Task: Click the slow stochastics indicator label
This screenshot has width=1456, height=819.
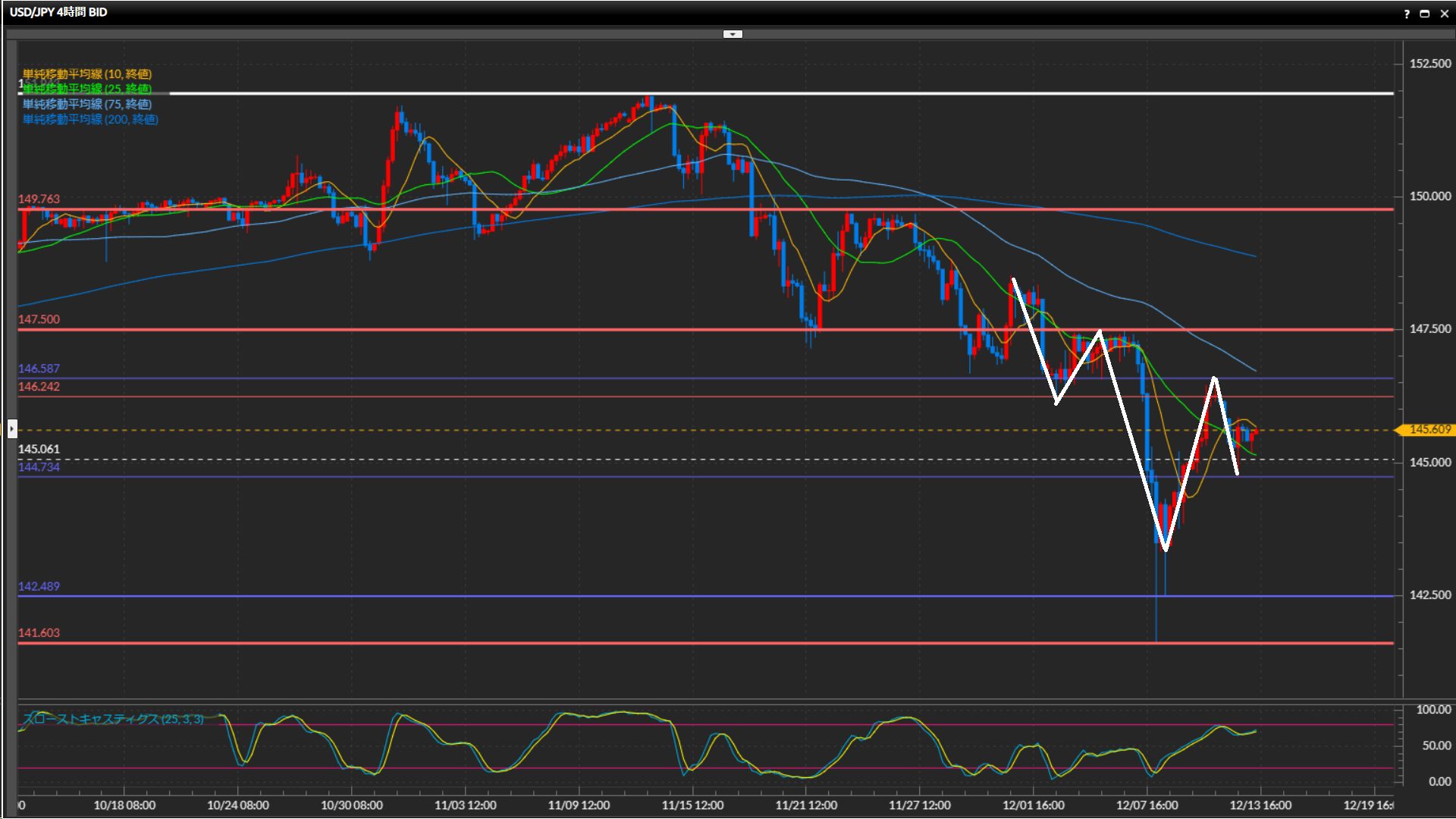Action: pos(113,718)
